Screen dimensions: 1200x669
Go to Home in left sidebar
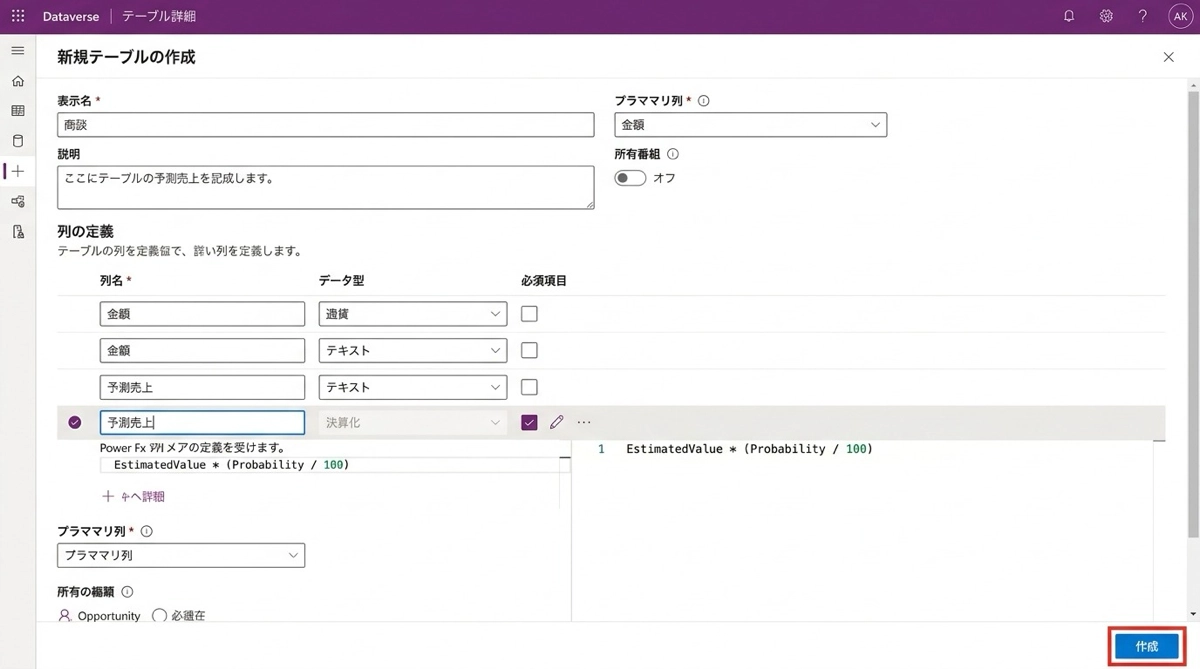click(18, 81)
